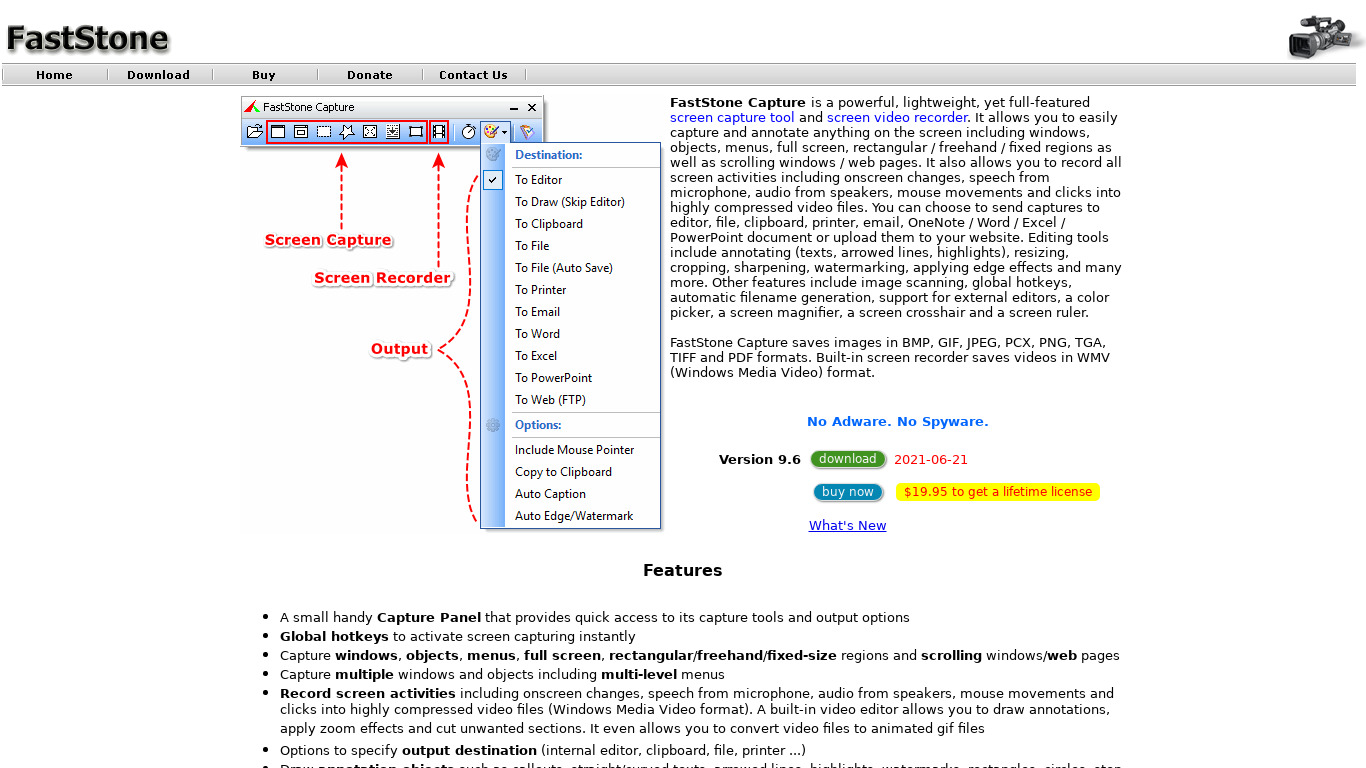Select To Excel destination
This screenshot has width=1366, height=768.
536,356
